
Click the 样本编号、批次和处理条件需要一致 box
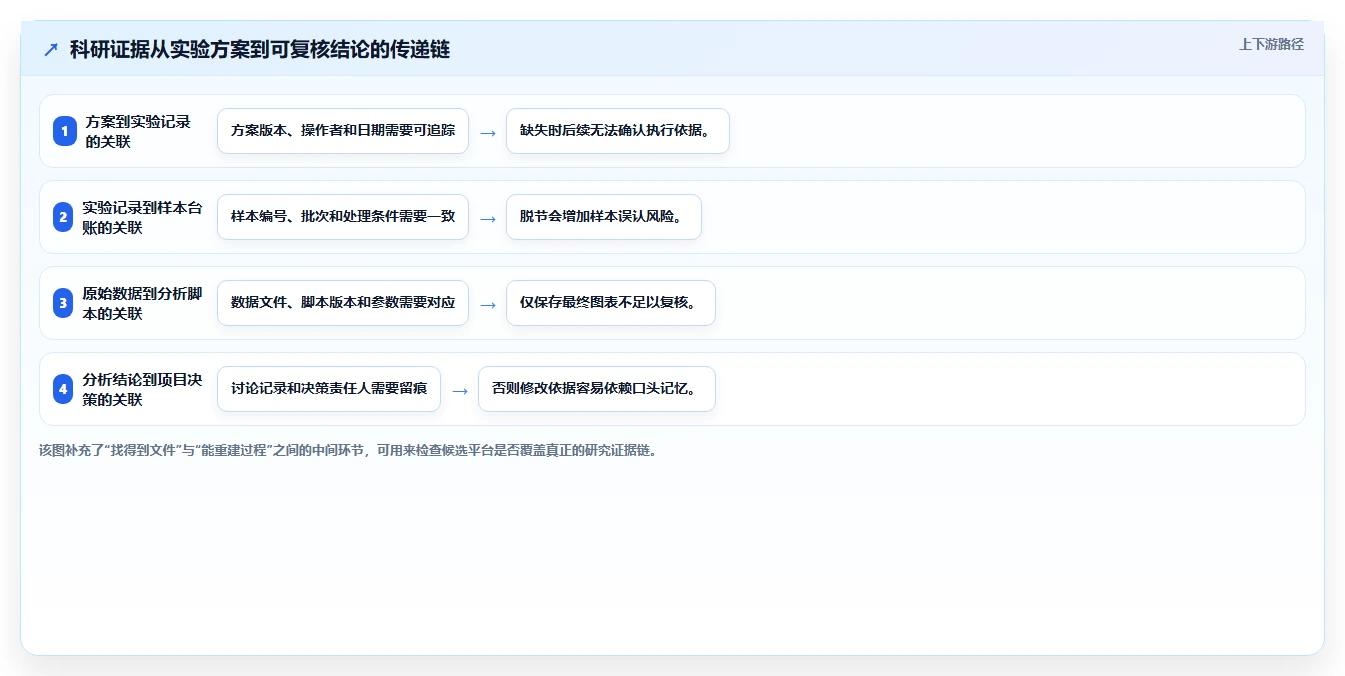(x=343, y=217)
